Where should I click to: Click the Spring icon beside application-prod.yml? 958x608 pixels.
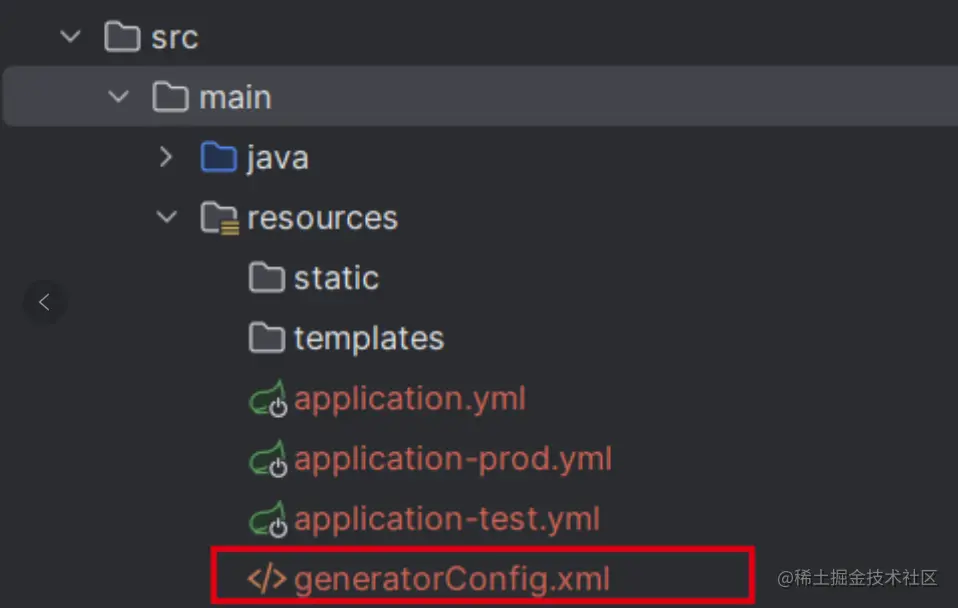click(x=268, y=460)
